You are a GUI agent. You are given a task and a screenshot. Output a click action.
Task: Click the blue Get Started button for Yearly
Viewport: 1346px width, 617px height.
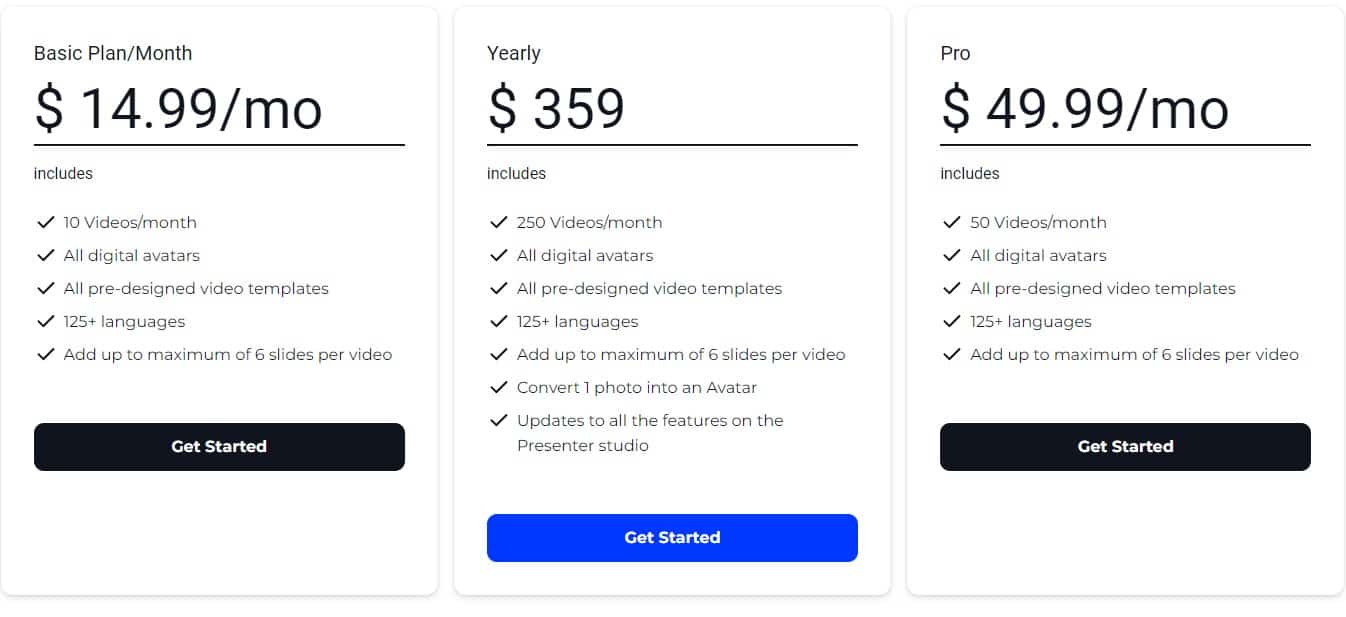click(x=671, y=537)
